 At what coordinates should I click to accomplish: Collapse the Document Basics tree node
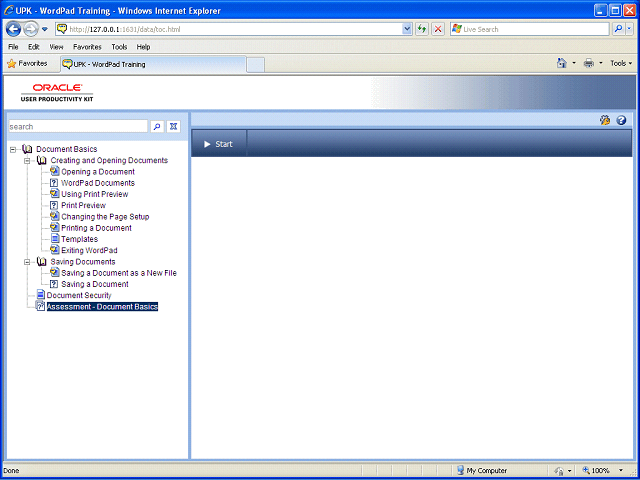pos(13,149)
